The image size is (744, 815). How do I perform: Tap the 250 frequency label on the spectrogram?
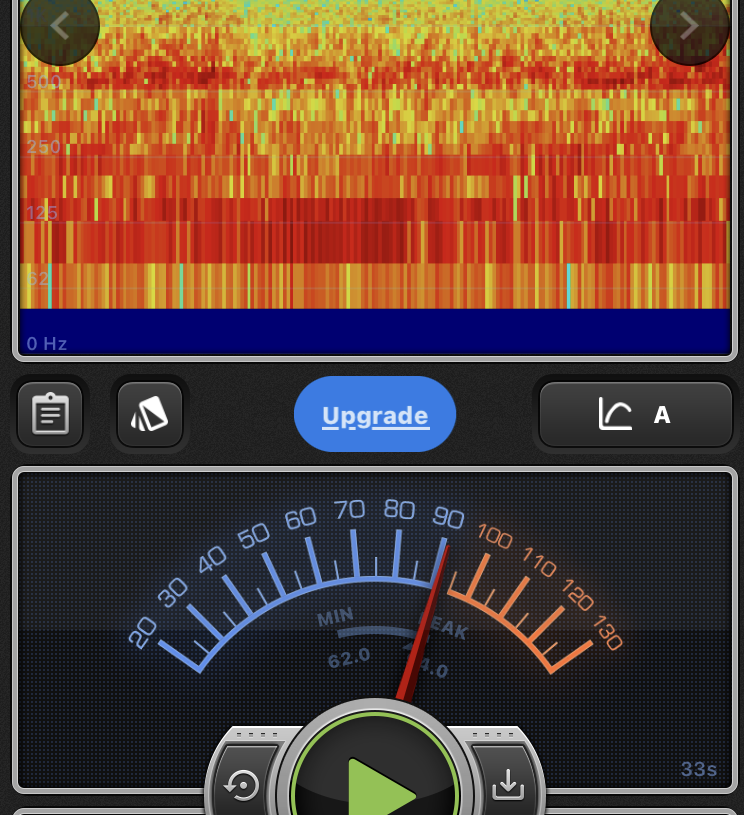click(44, 147)
